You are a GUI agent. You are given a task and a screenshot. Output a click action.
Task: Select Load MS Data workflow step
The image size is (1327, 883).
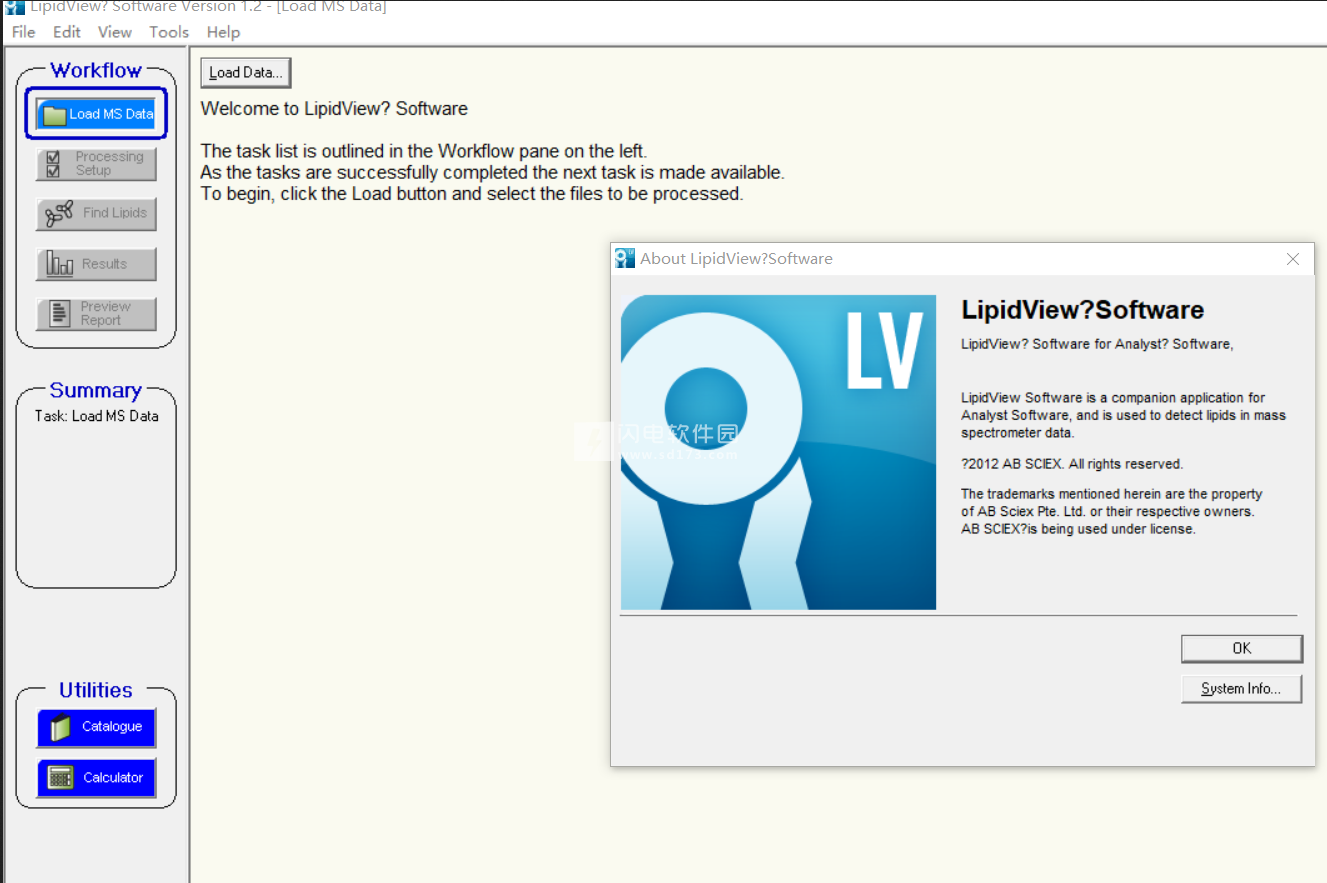click(x=96, y=114)
